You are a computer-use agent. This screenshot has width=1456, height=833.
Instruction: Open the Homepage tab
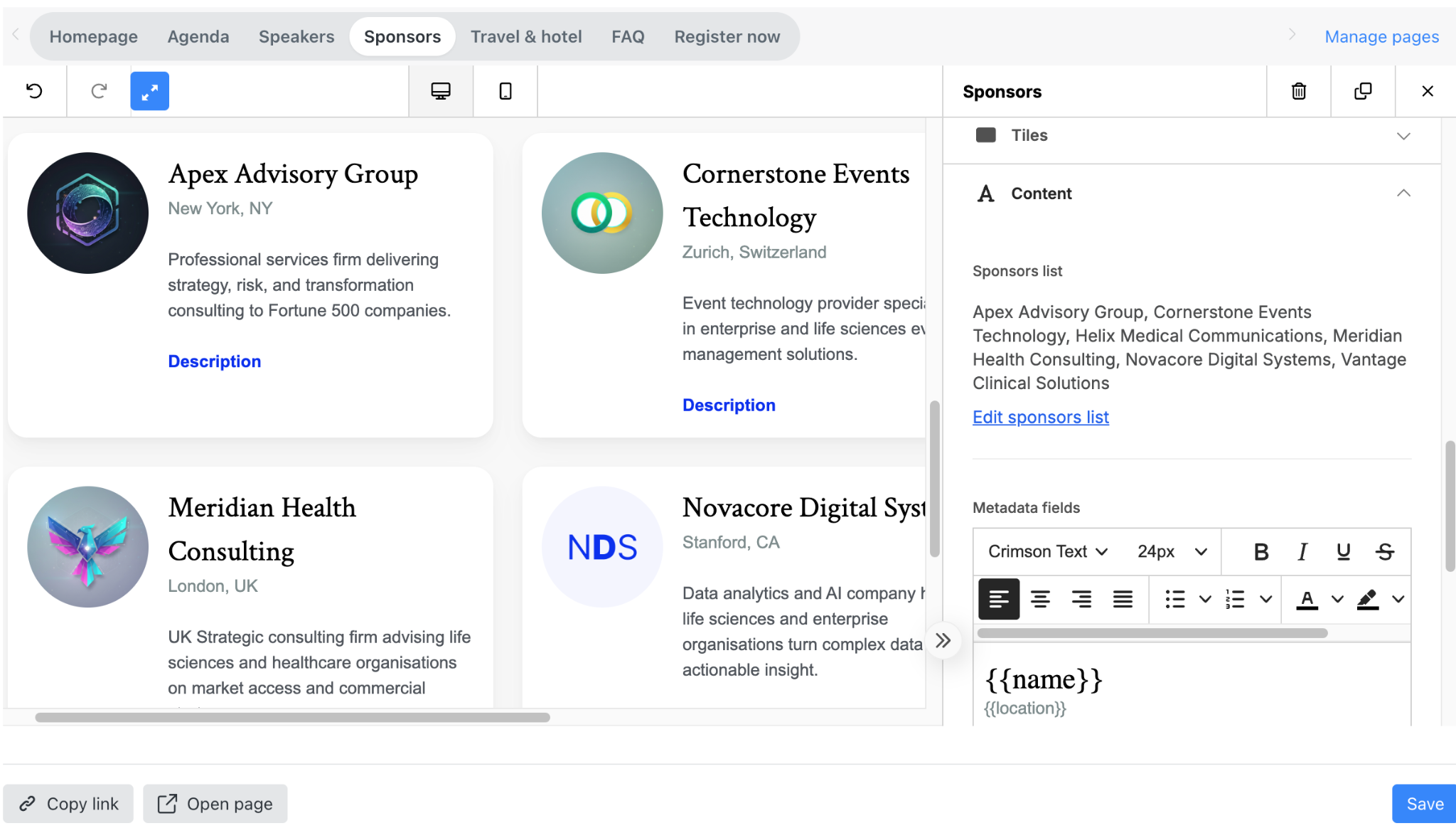(93, 36)
